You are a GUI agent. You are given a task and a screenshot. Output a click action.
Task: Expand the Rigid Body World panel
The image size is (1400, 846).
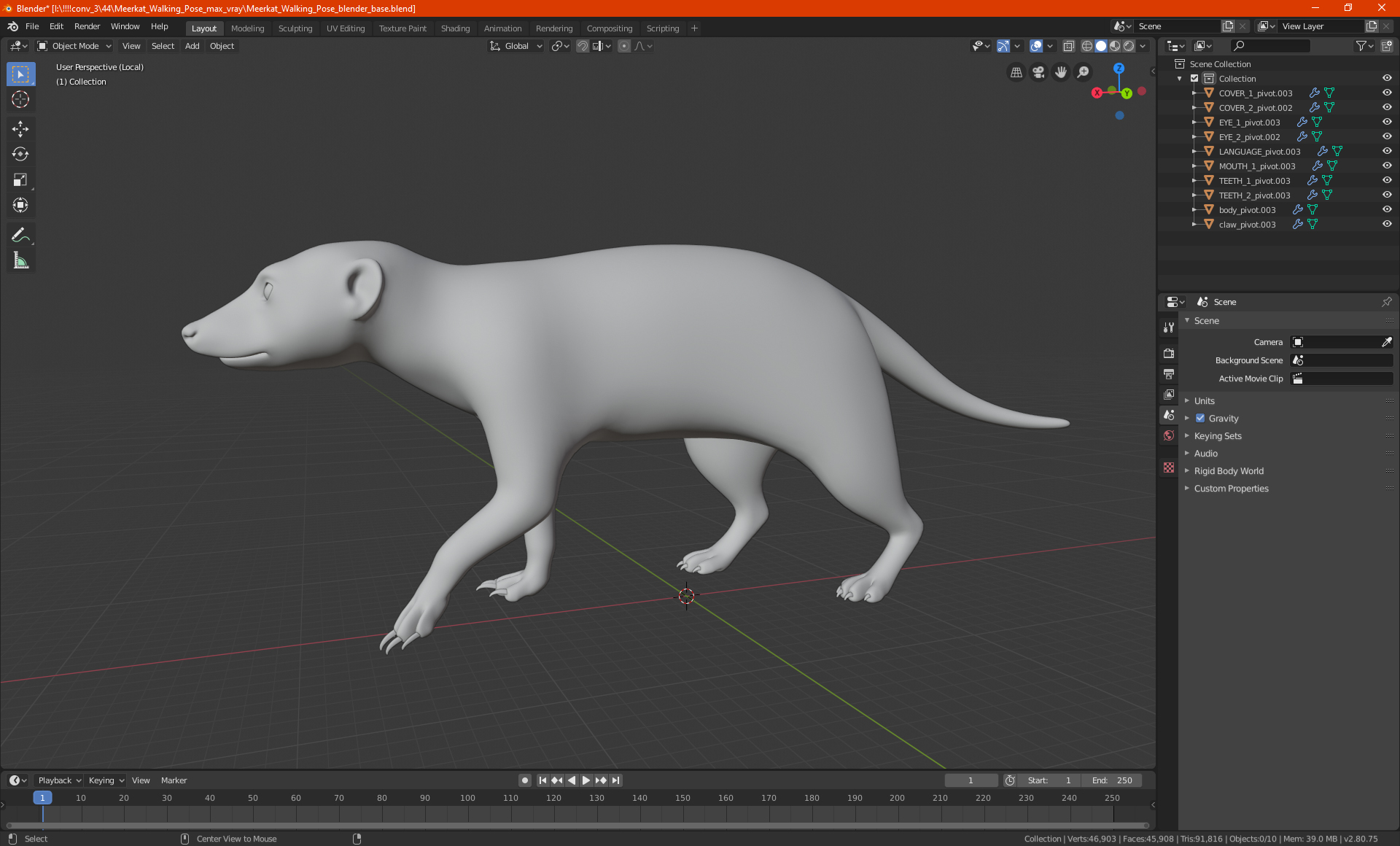[1228, 471]
